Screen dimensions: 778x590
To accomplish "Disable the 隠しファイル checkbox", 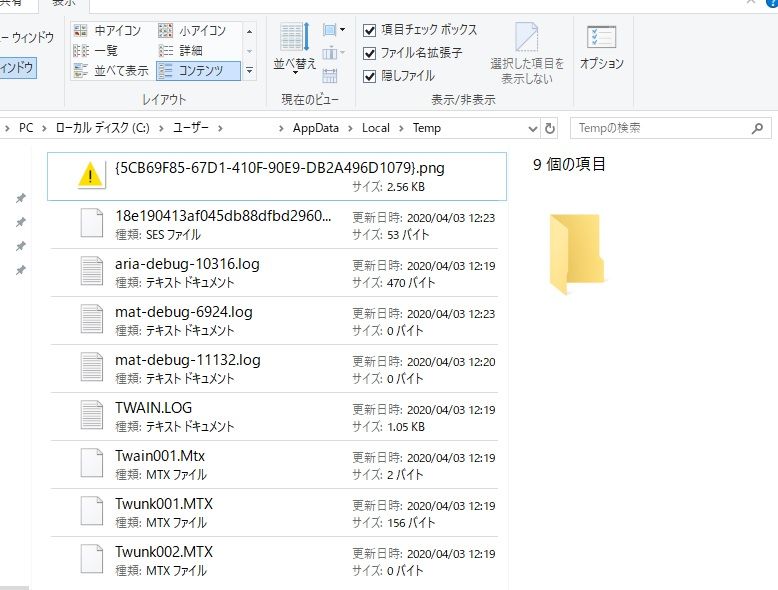I will (x=370, y=76).
